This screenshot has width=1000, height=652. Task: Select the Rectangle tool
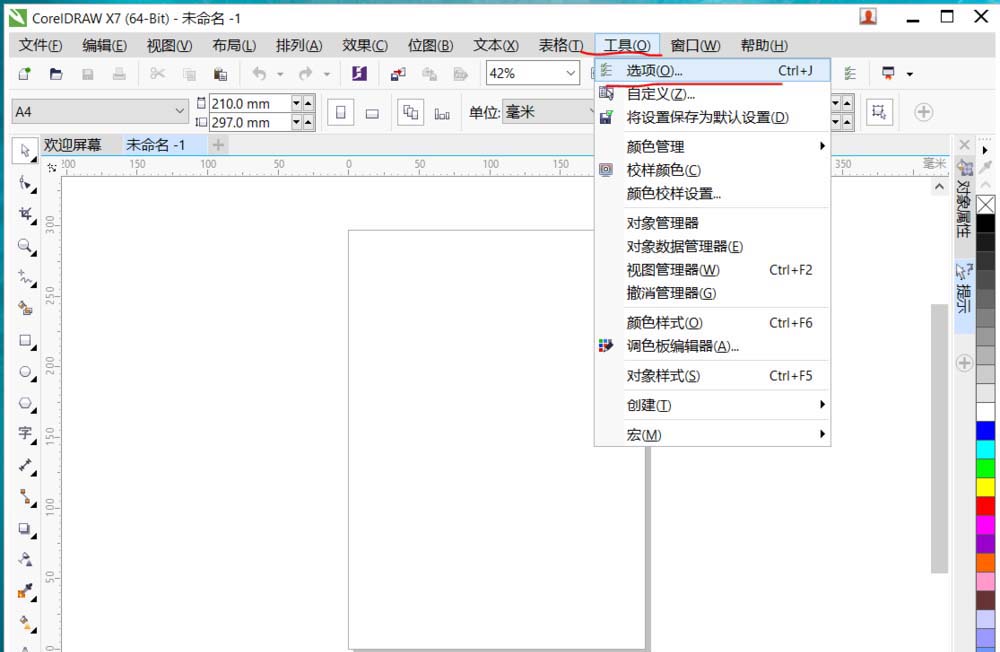pos(26,340)
